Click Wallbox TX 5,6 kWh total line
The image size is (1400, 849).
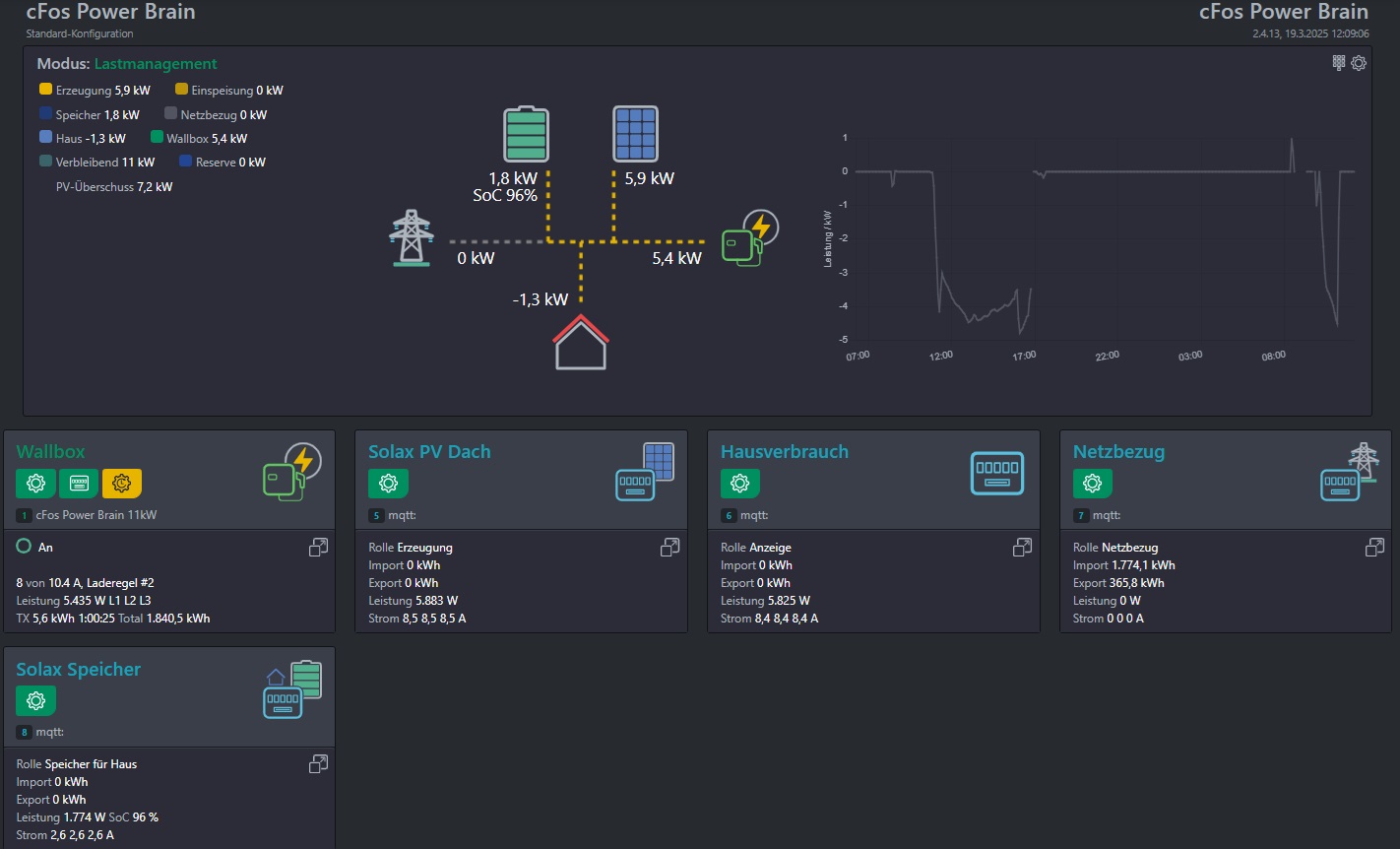point(113,619)
